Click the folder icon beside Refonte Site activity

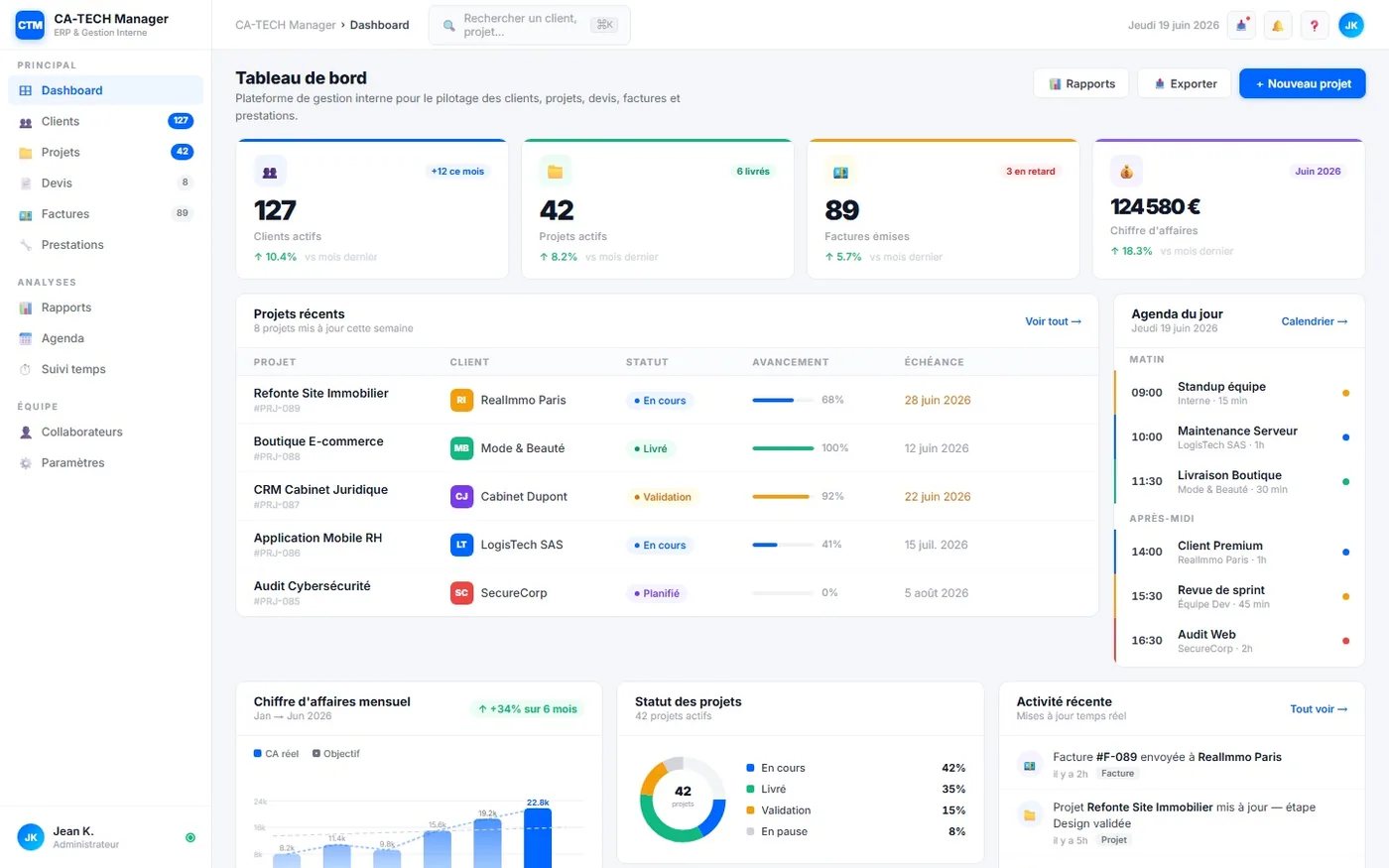(x=1030, y=815)
